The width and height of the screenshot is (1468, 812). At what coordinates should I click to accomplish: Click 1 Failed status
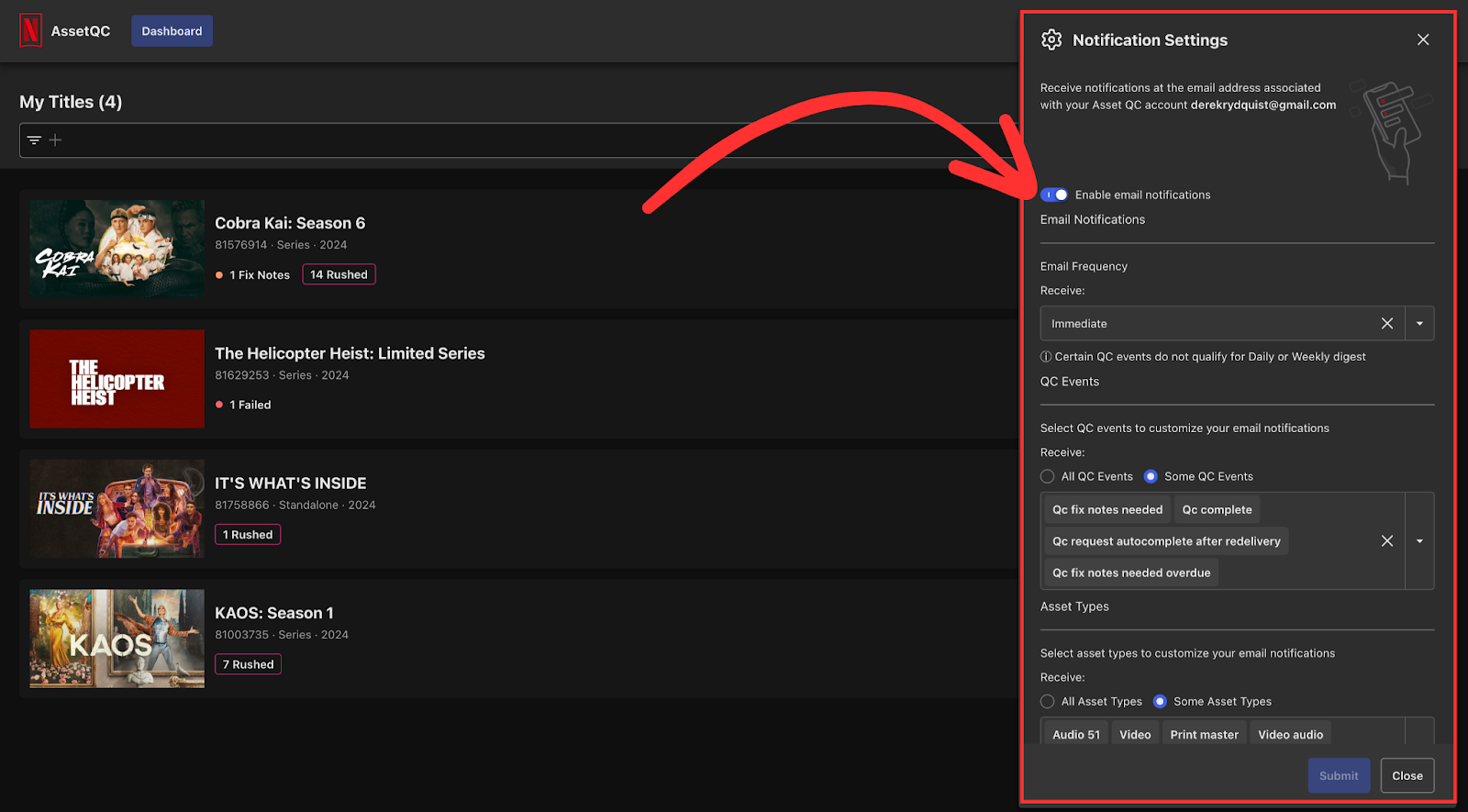[x=243, y=405]
